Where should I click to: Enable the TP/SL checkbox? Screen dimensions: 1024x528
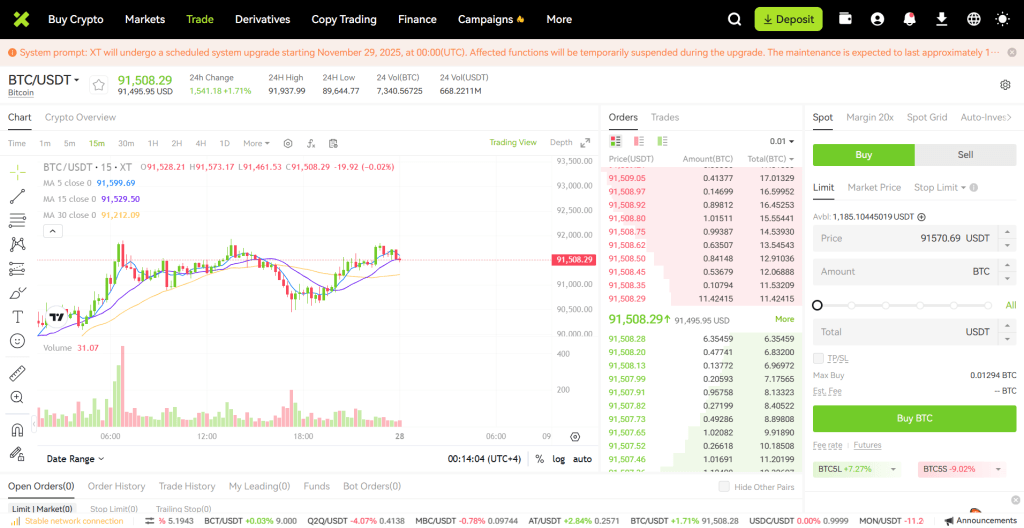[818, 358]
